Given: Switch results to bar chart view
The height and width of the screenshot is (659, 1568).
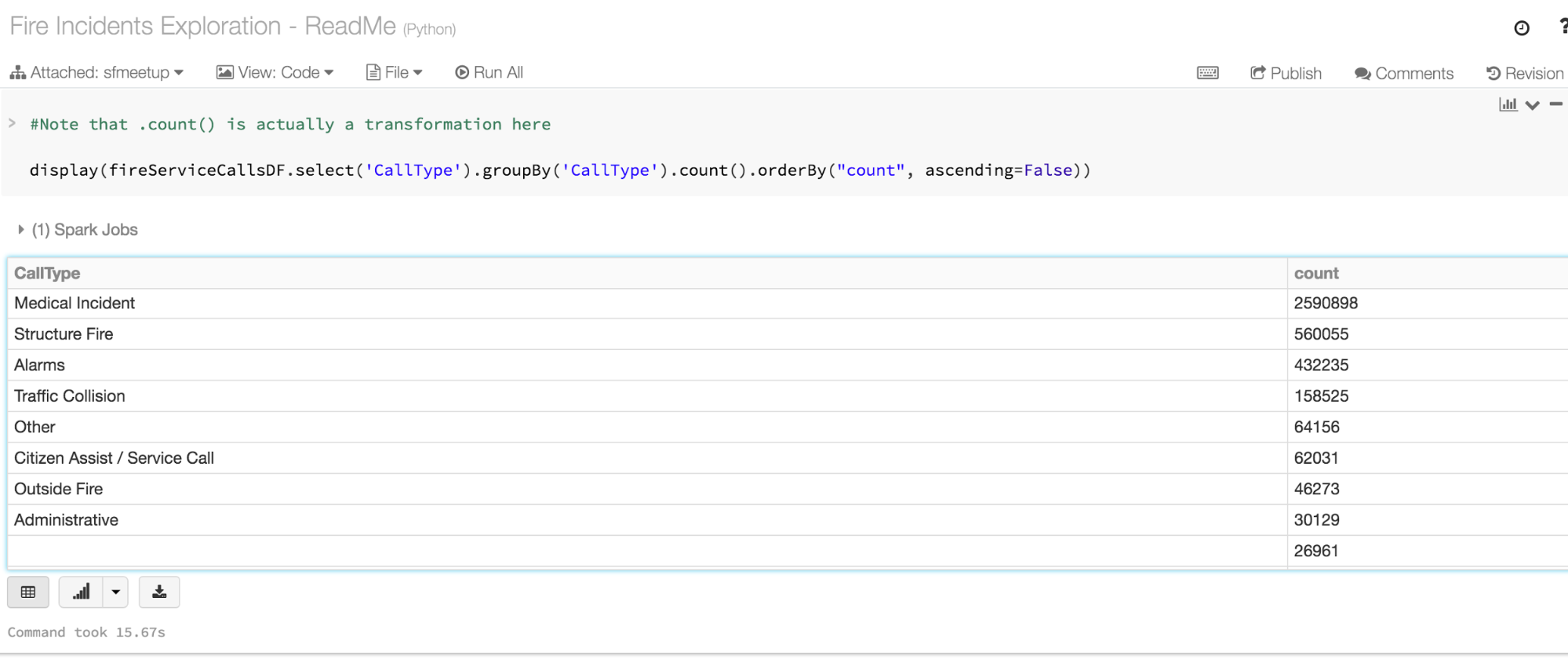Looking at the screenshot, I should (x=81, y=592).
